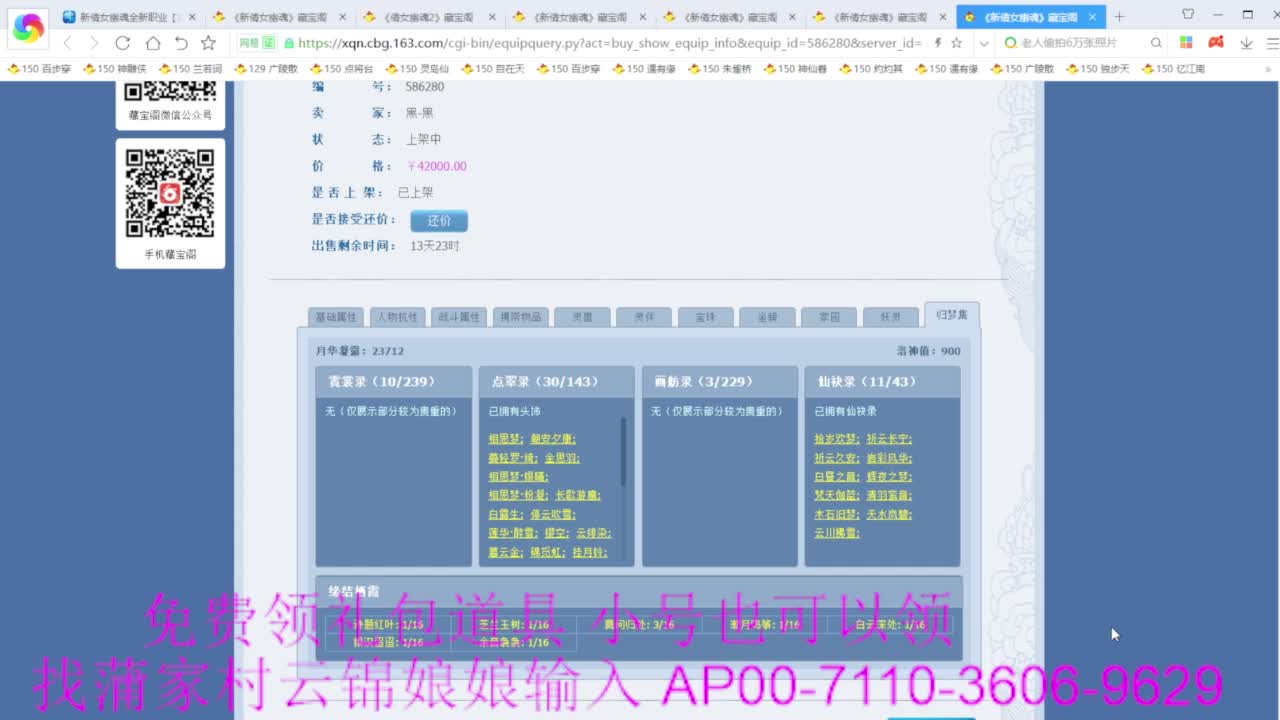Click the 网易 badge in the address bar

[x=256, y=45]
